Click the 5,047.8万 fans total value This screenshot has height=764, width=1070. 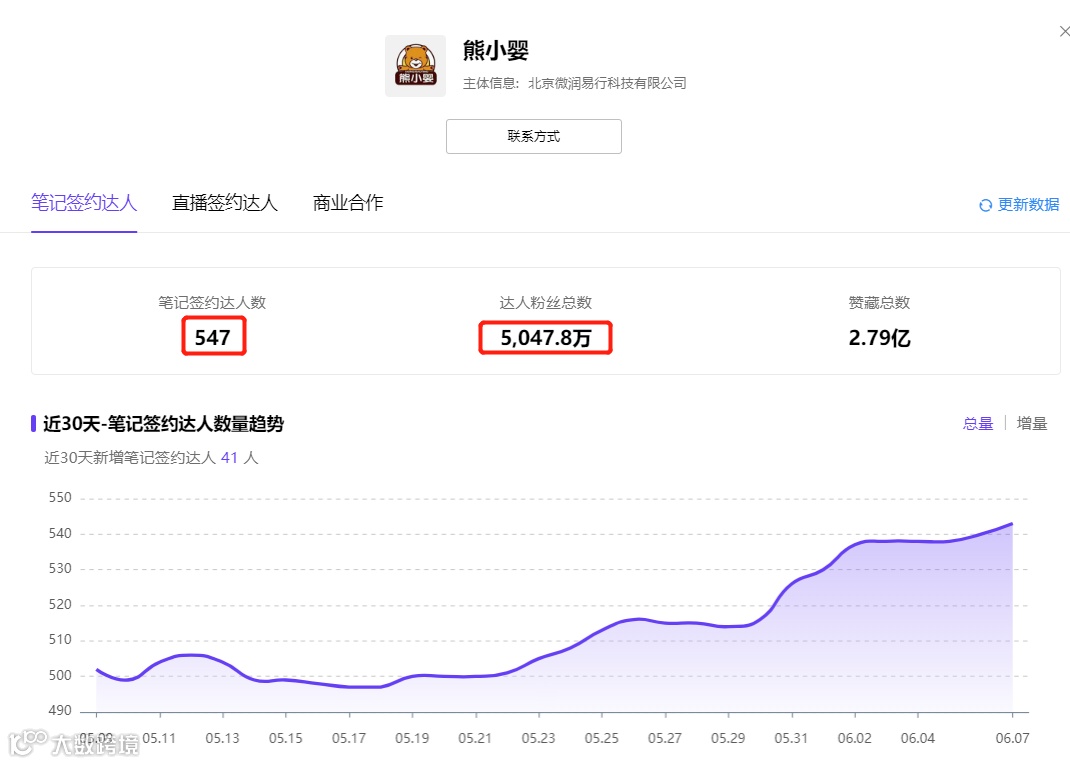click(x=545, y=338)
